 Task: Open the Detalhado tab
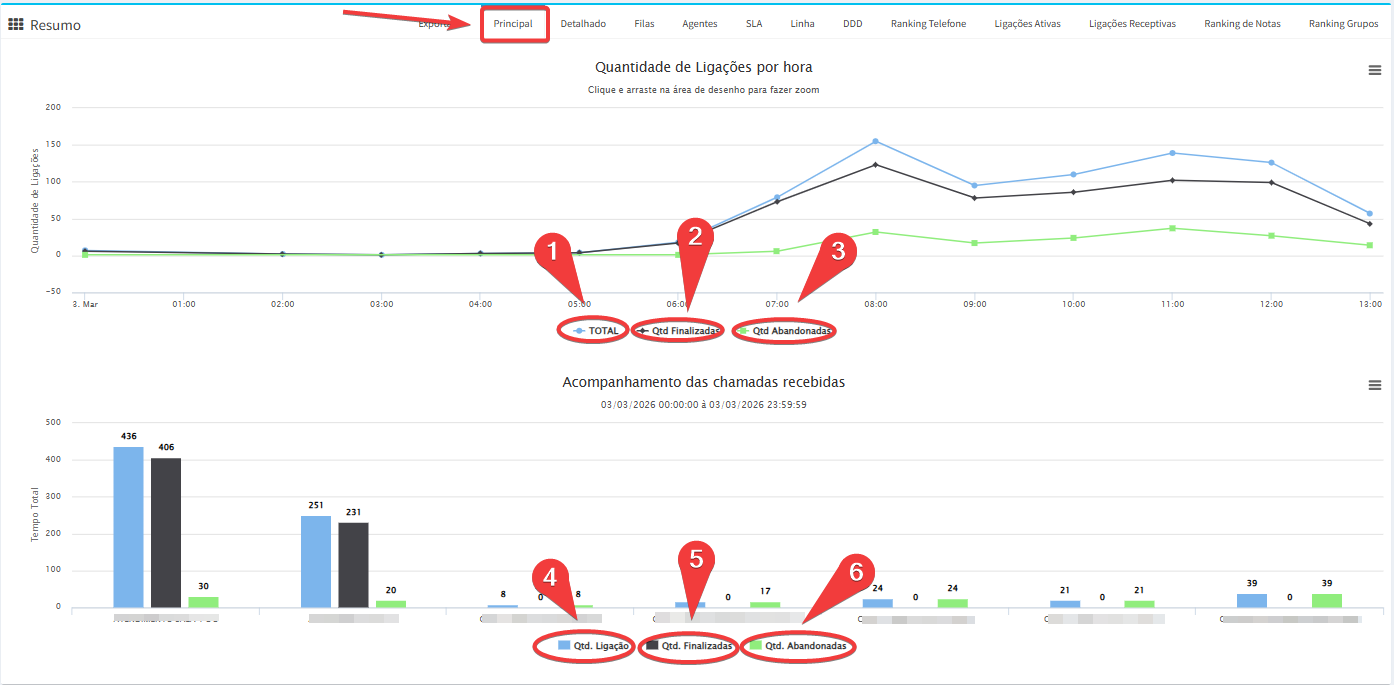click(583, 24)
